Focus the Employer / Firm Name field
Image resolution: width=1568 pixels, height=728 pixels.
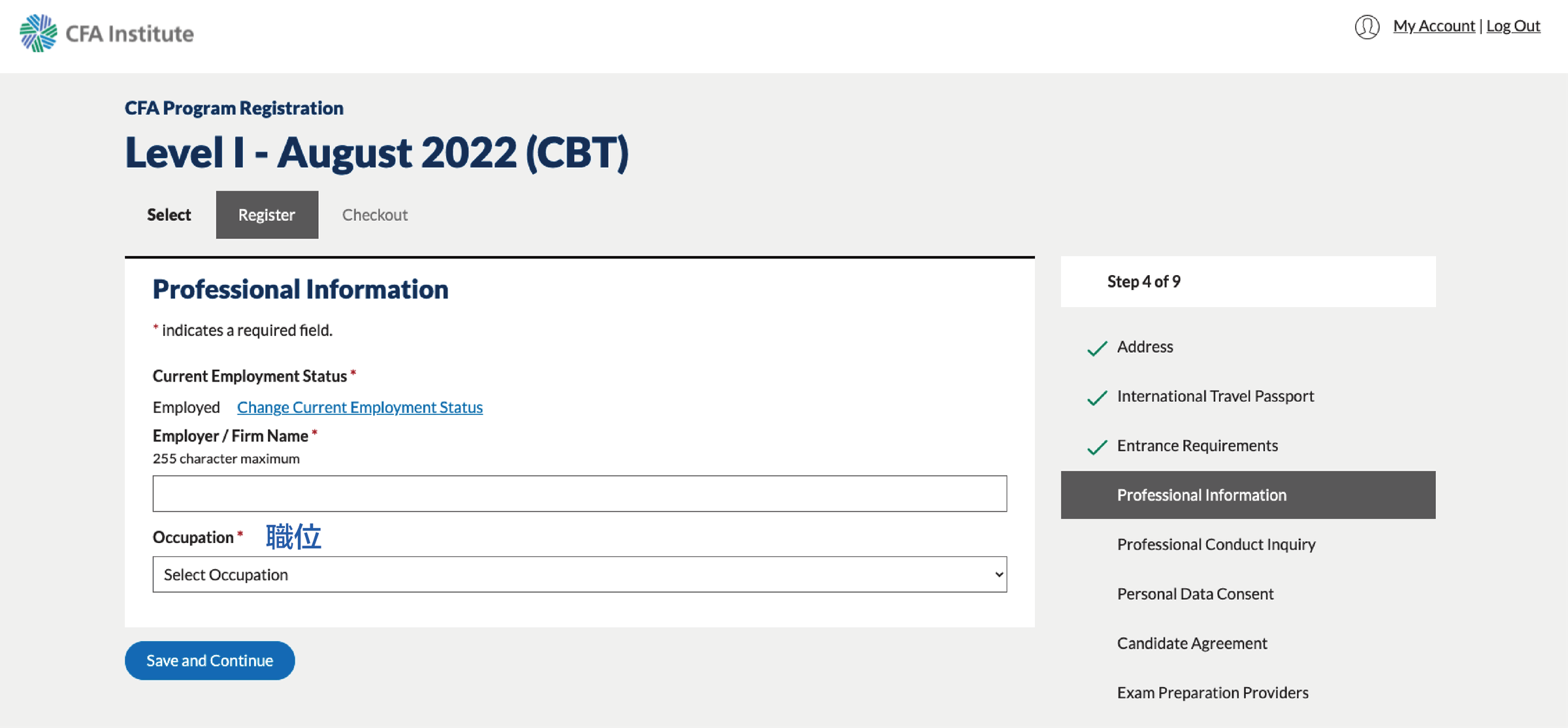[x=580, y=493]
